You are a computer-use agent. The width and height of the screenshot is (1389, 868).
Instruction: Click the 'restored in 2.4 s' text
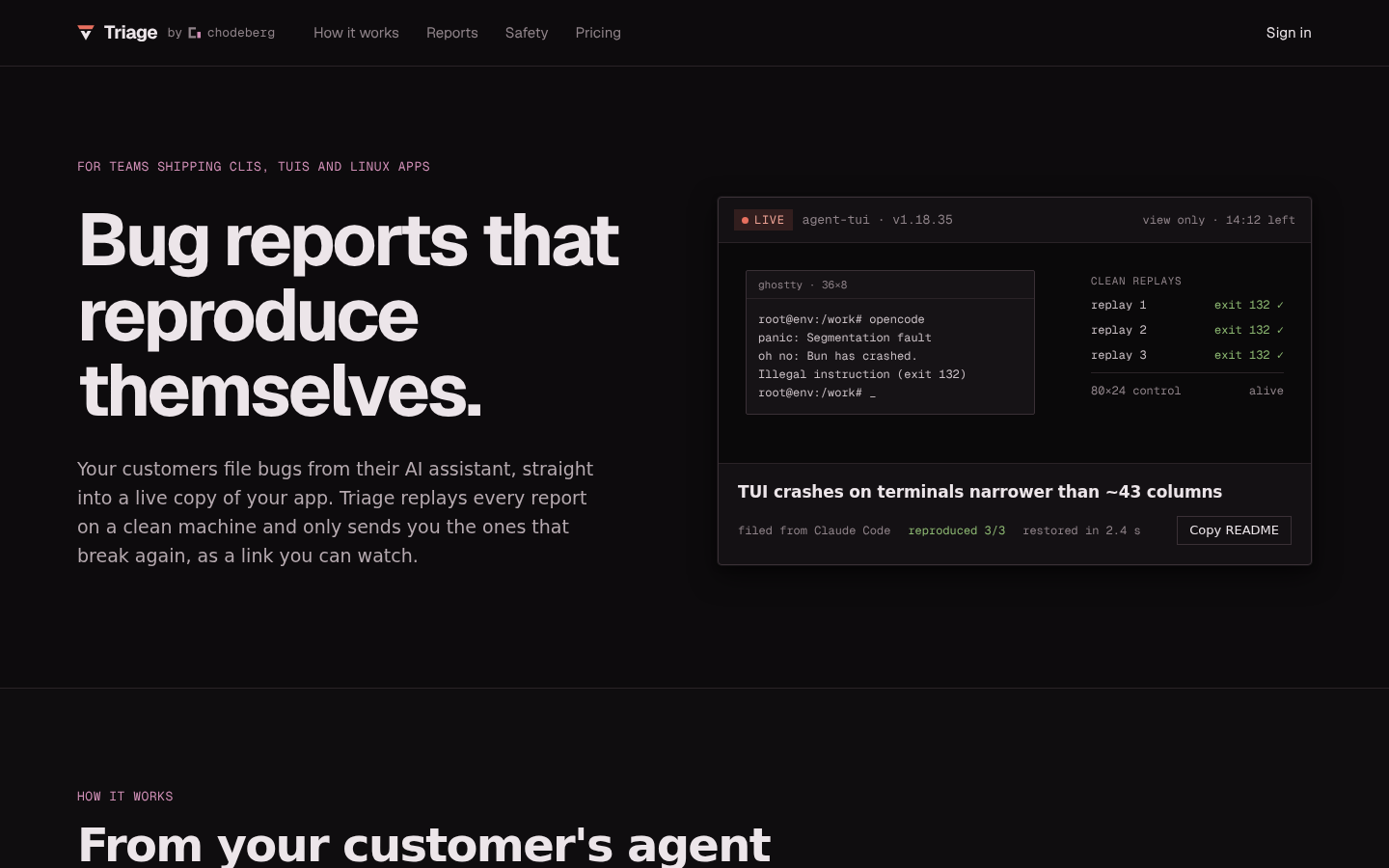point(1081,530)
